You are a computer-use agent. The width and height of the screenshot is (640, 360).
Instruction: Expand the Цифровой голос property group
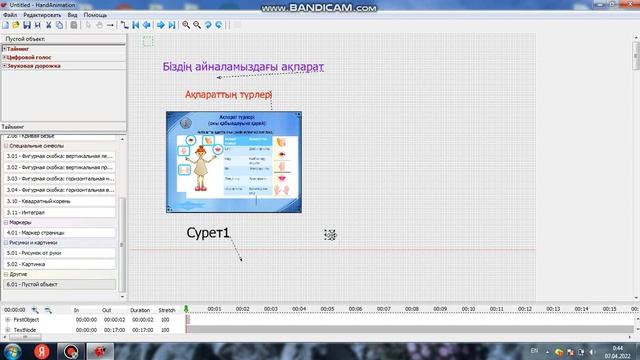click(4, 57)
